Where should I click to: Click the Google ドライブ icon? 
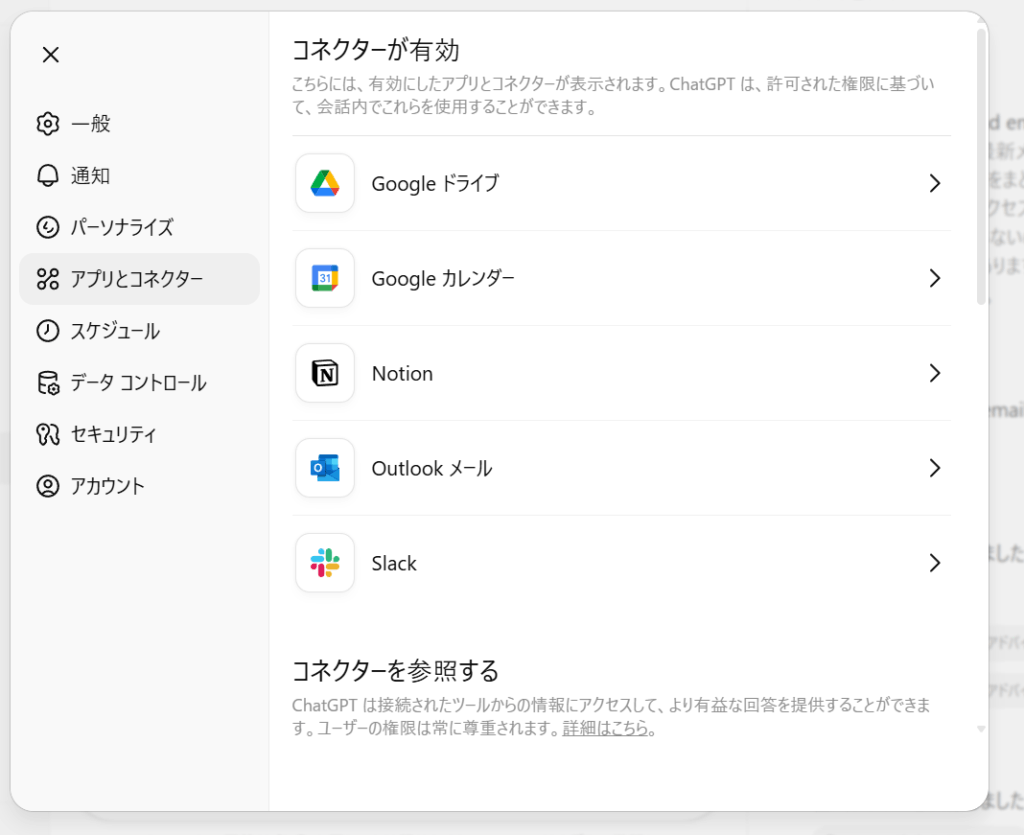(x=324, y=184)
